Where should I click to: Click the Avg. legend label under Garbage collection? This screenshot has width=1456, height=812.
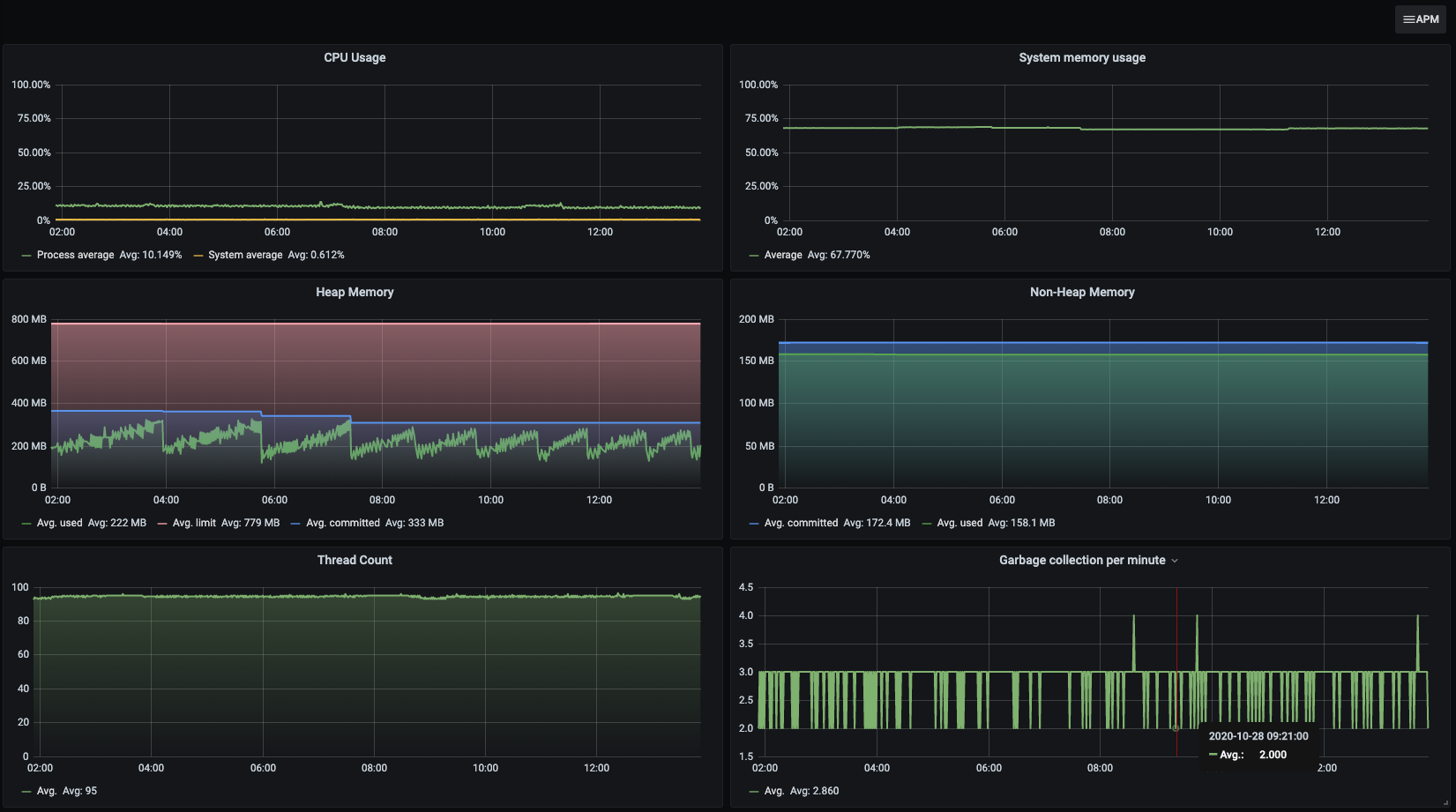[x=773, y=791]
